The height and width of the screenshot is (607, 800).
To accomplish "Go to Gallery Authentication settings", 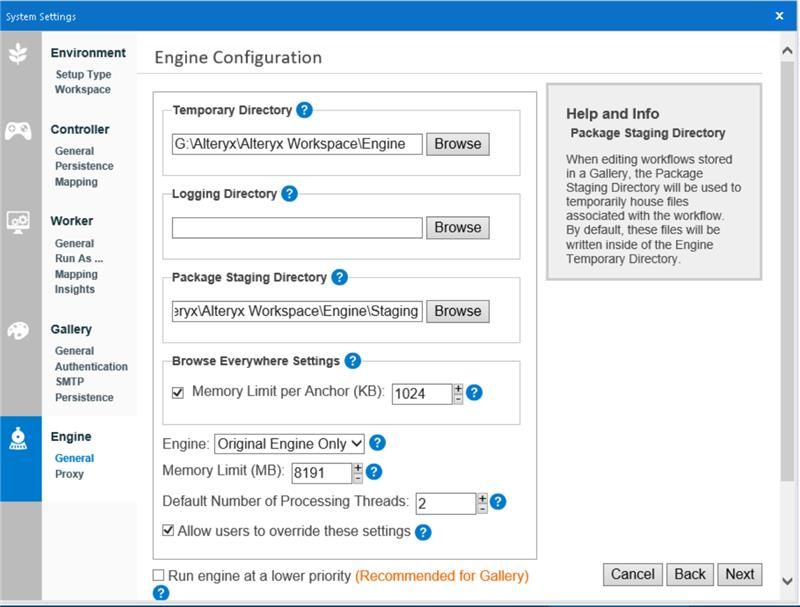I will pos(91,366).
